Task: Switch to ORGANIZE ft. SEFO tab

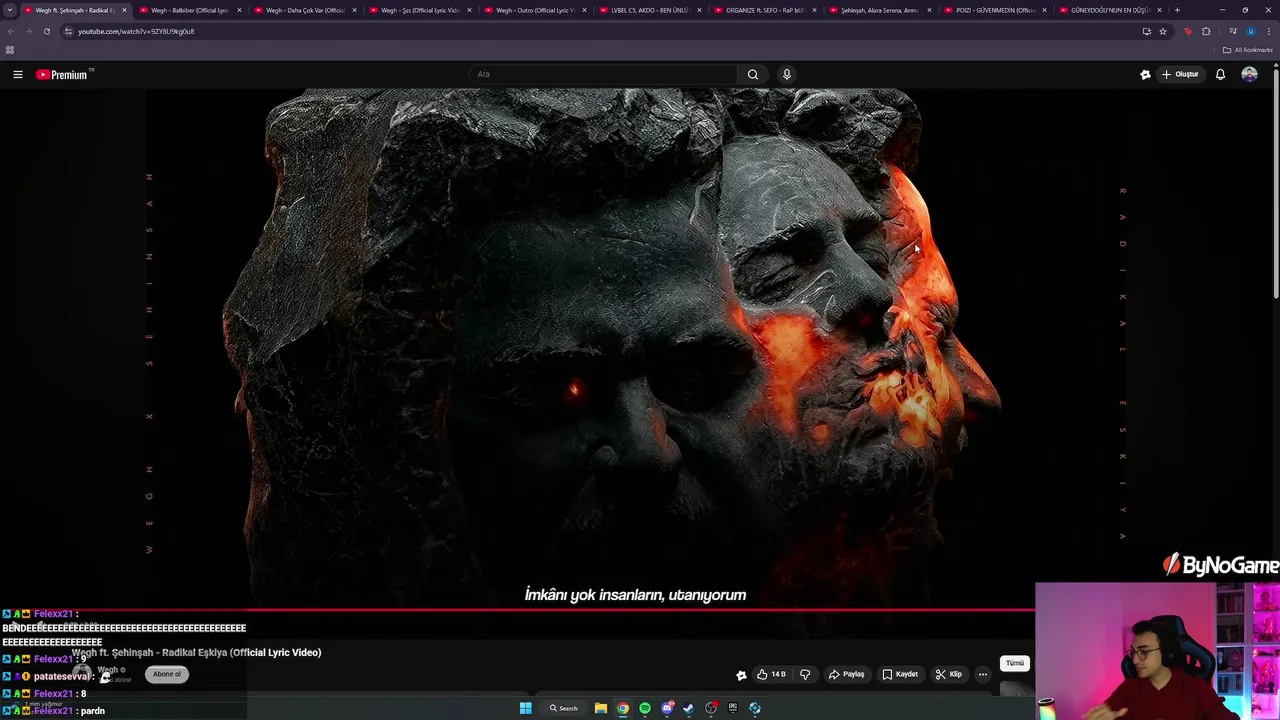Action: coord(765,10)
